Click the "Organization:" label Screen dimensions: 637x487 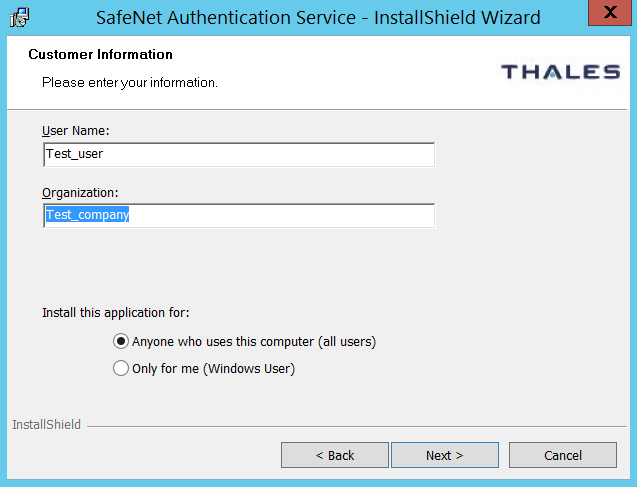click(80, 192)
